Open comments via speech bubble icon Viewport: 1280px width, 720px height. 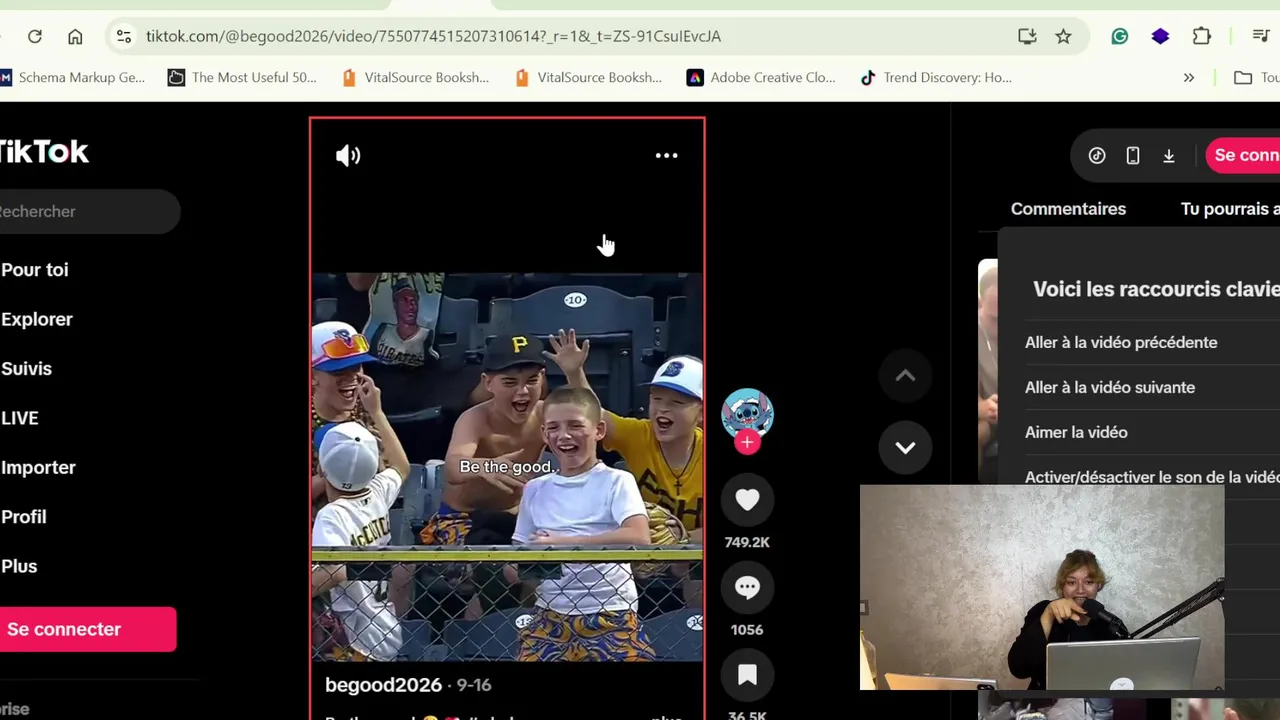click(x=747, y=588)
